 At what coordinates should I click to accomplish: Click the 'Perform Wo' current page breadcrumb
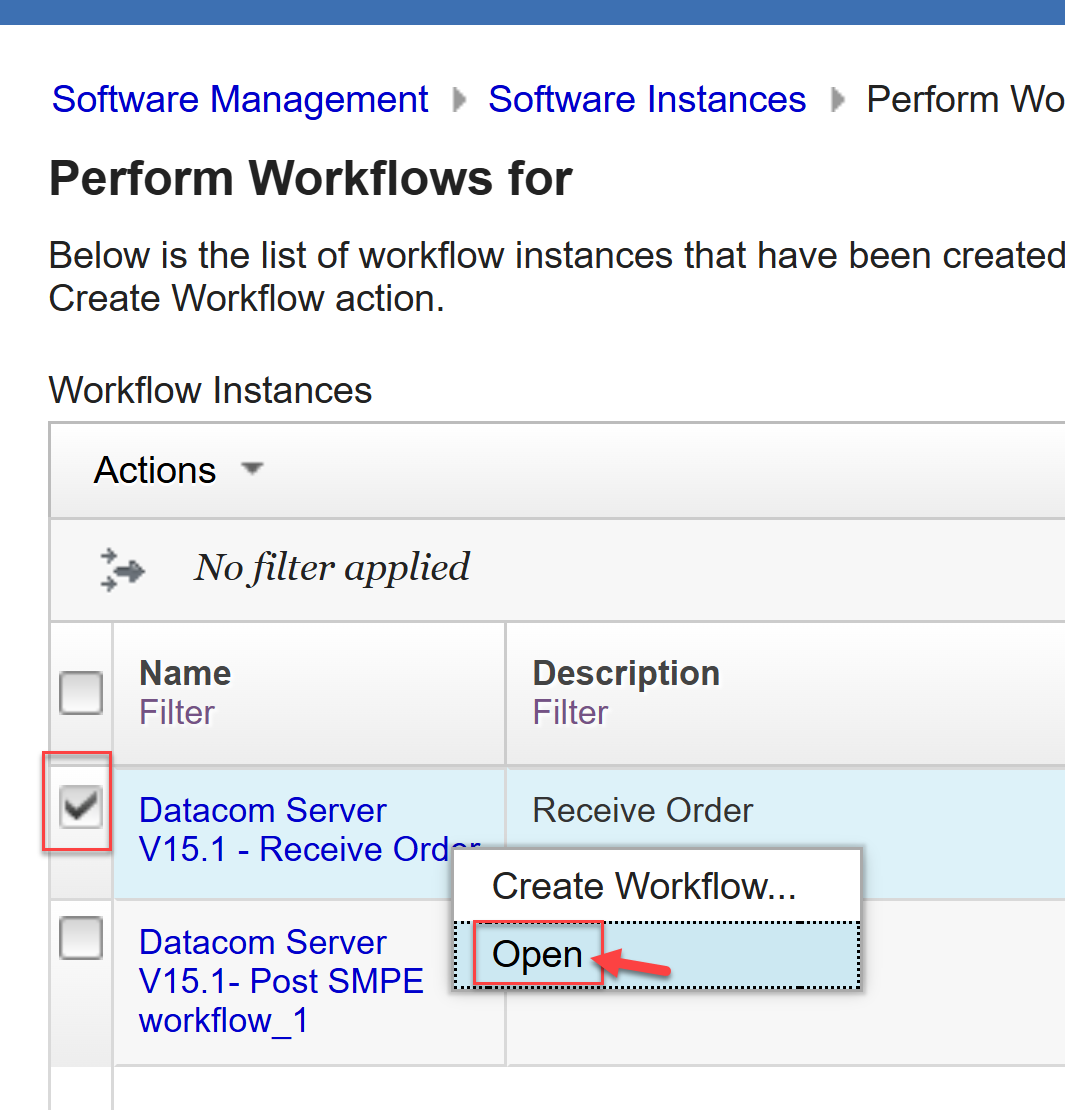point(964,100)
